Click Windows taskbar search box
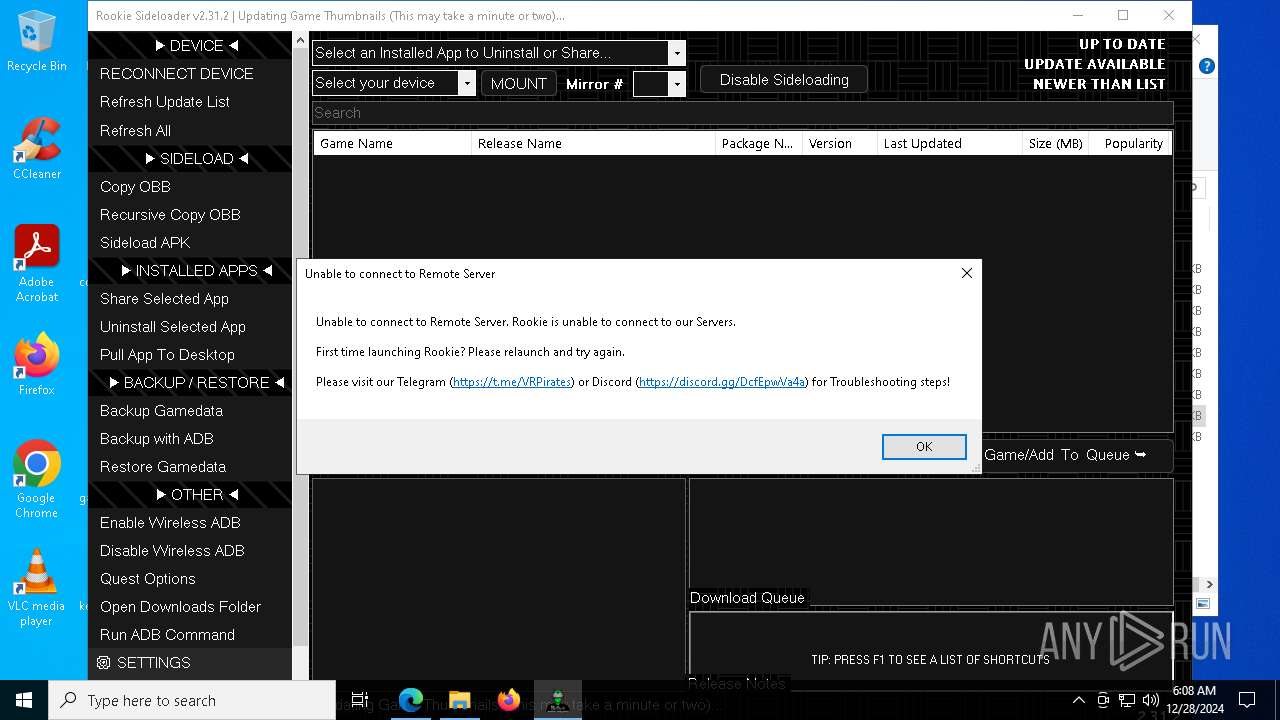This screenshot has width=1280, height=720. coord(192,700)
